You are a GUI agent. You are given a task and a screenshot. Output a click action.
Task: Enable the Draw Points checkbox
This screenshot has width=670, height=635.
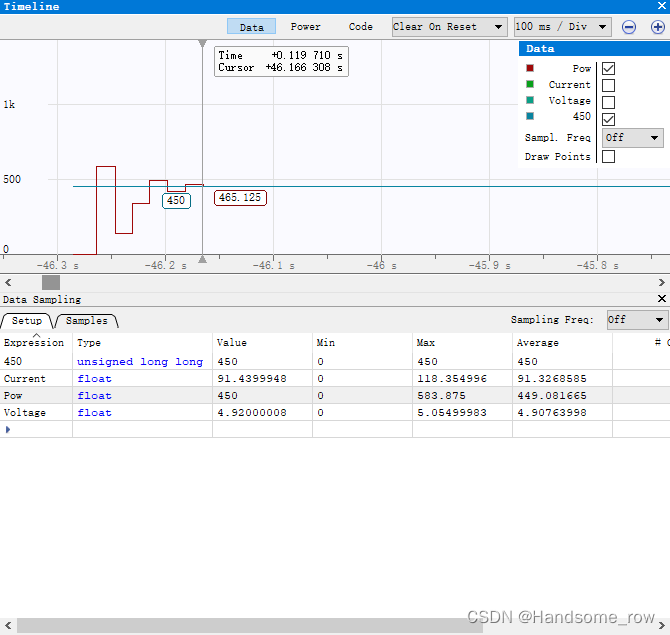[608, 156]
